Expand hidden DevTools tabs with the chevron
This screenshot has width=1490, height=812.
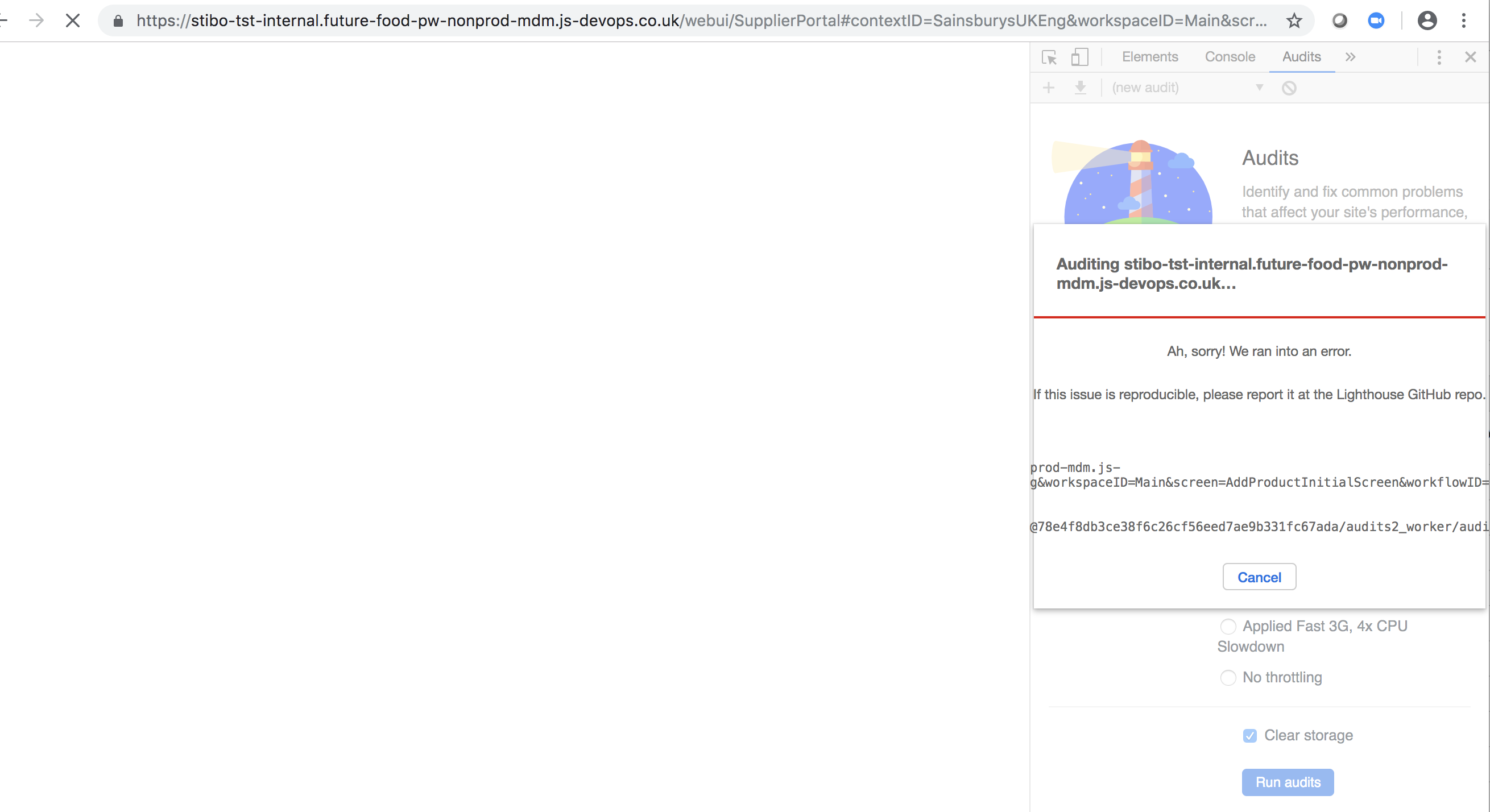(1350, 57)
